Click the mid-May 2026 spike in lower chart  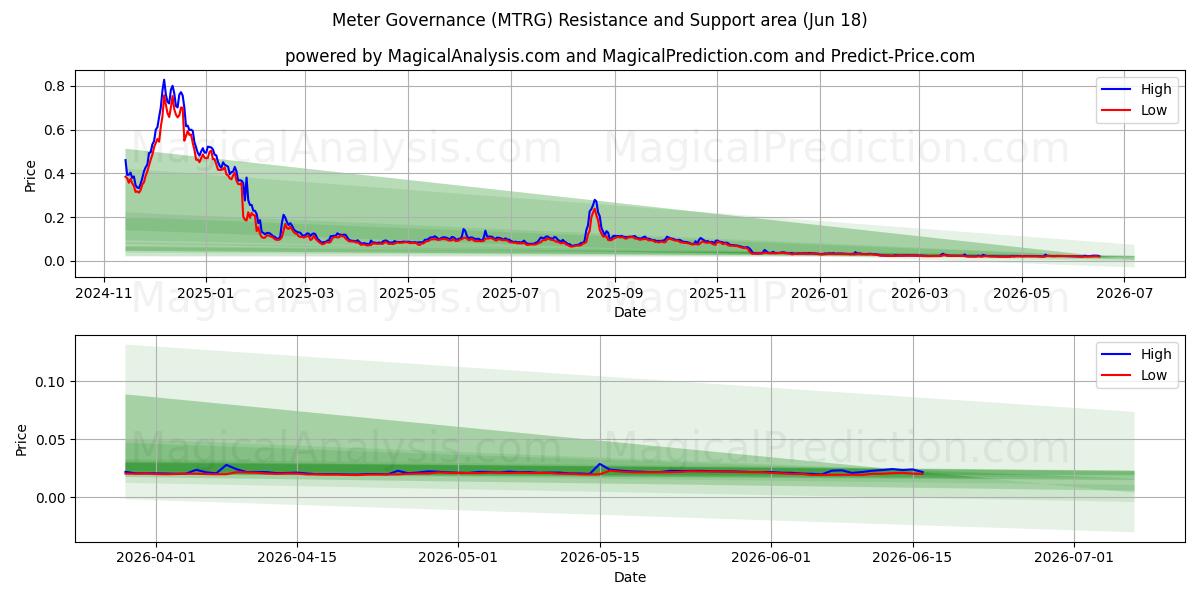[599, 464]
